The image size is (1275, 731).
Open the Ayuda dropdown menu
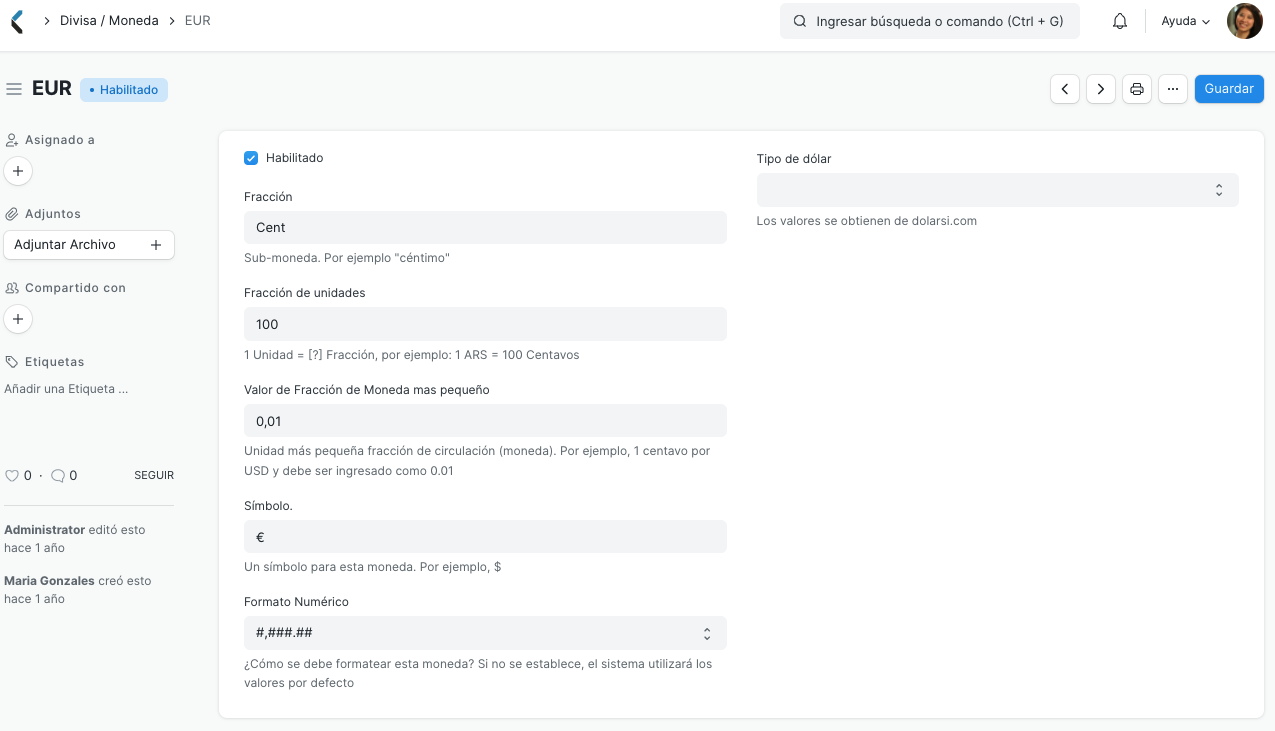pos(1185,21)
